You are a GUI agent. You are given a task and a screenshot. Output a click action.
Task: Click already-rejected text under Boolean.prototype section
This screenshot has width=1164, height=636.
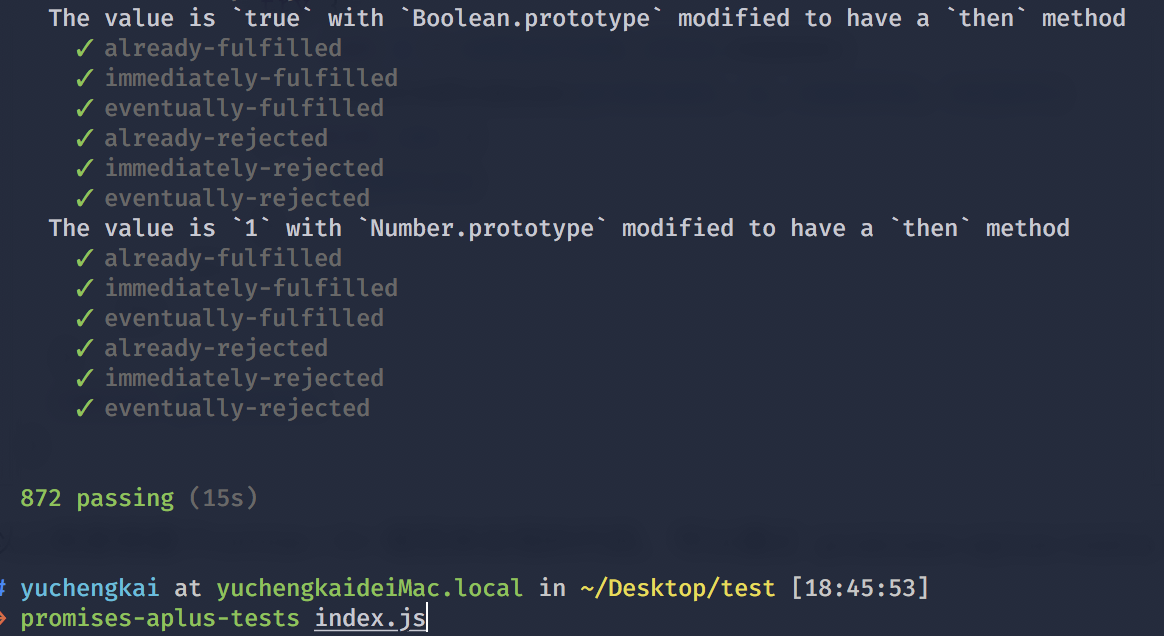[216, 138]
